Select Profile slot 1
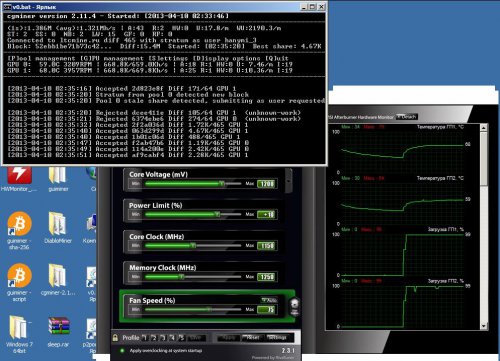Screen dimensions: 500x361 [x=145, y=338]
